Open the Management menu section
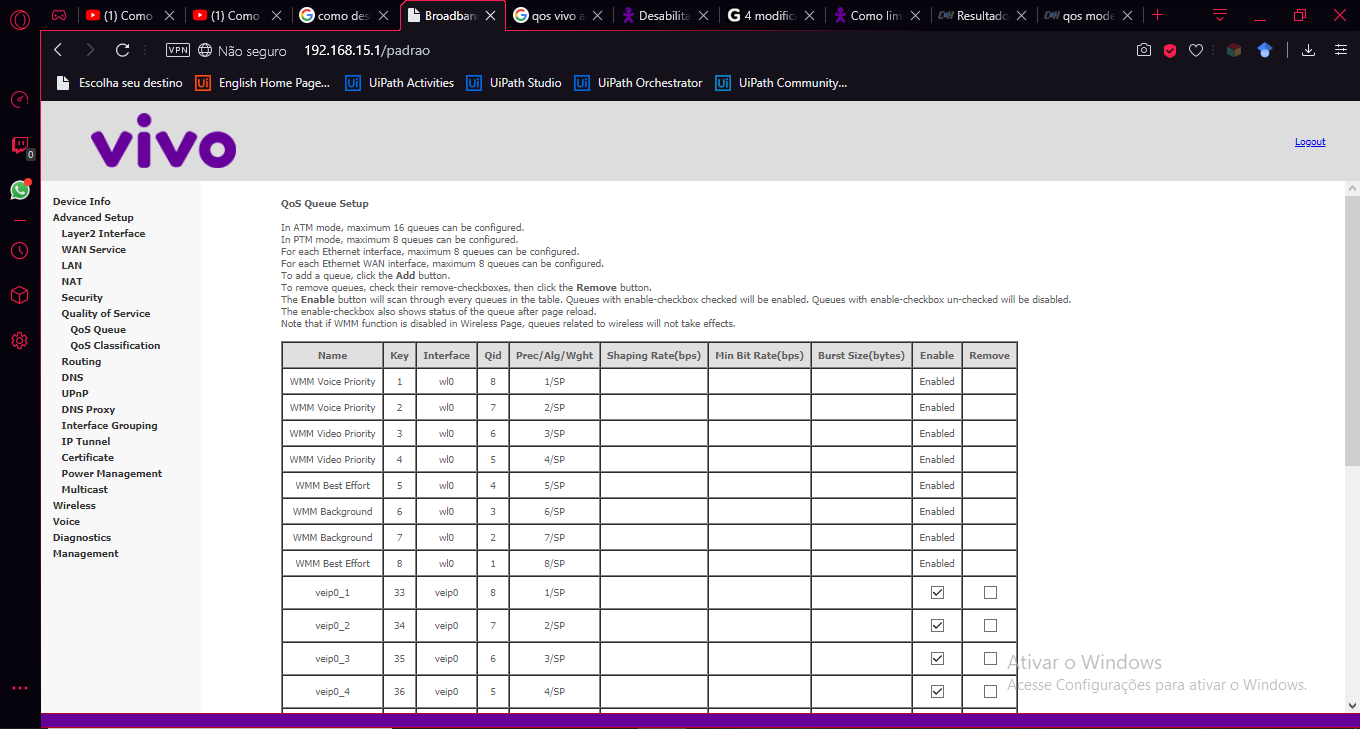The width and height of the screenshot is (1360, 729). click(86, 554)
